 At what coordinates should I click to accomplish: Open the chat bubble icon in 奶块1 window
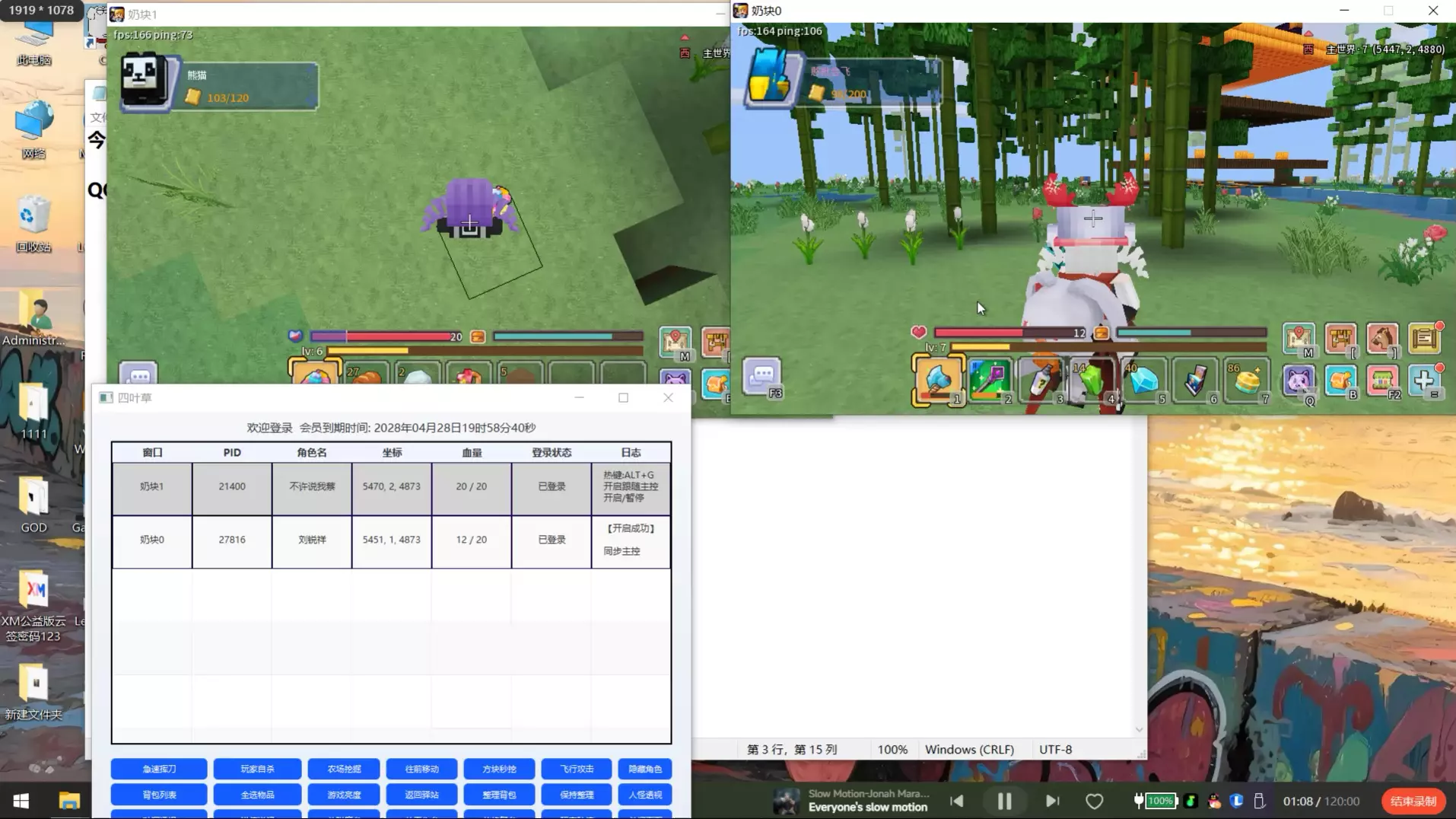[x=138, y=374]
